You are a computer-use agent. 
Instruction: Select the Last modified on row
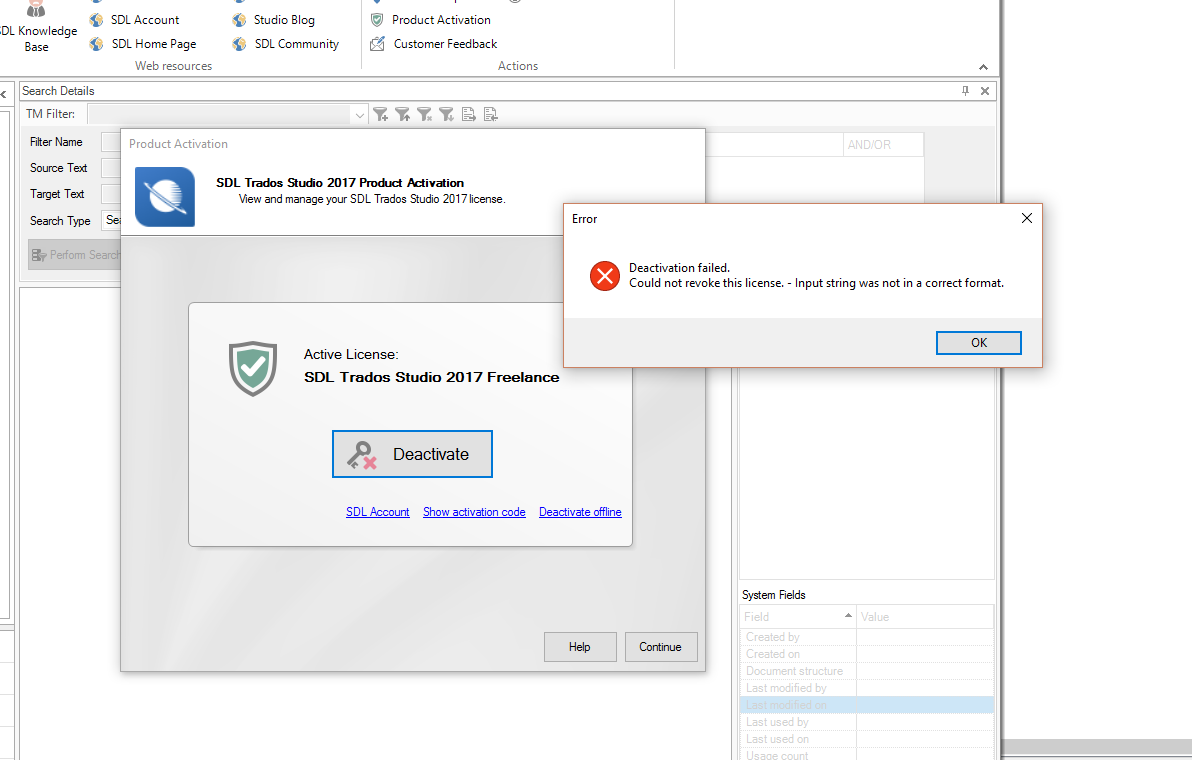pyautogui.click(x=867, y=705)
